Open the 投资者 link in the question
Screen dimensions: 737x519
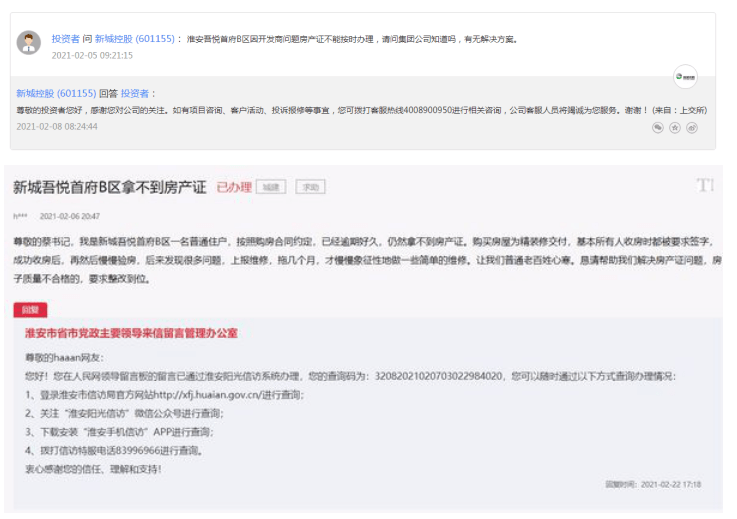pos(65,39)
